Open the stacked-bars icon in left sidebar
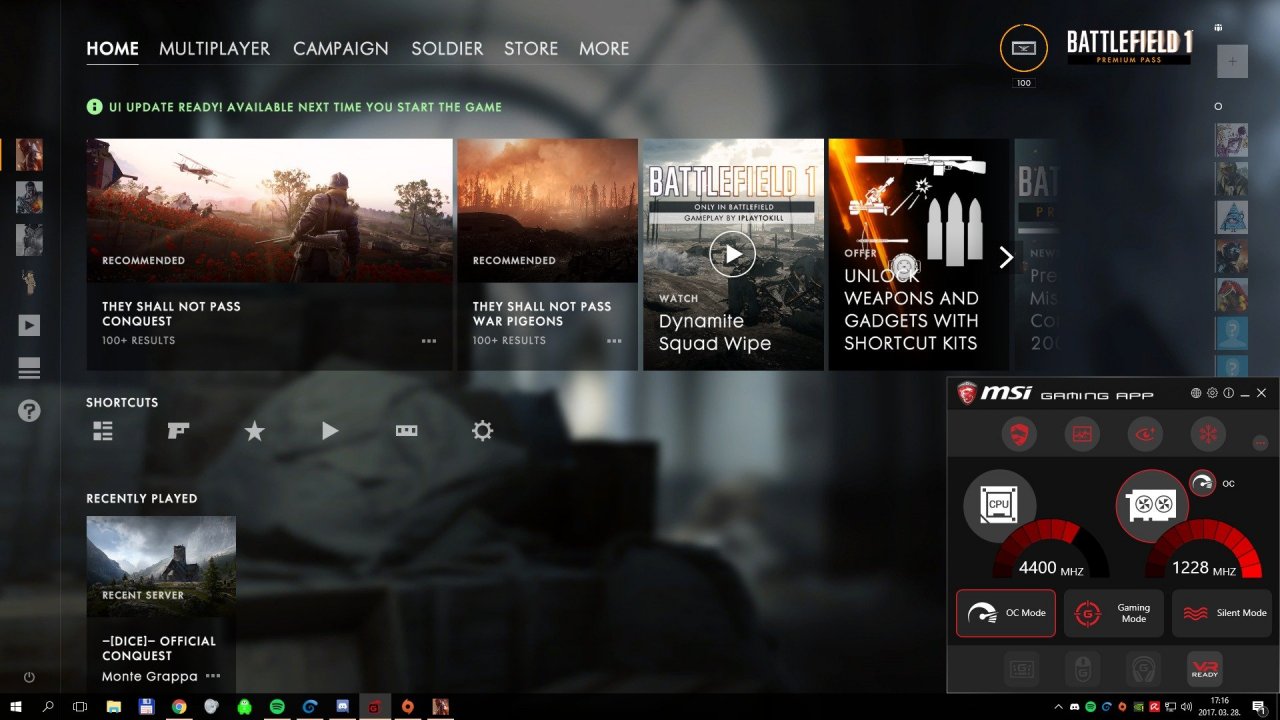The width and height of the screenshot is (1280, 720). click(x=29, y=368)
